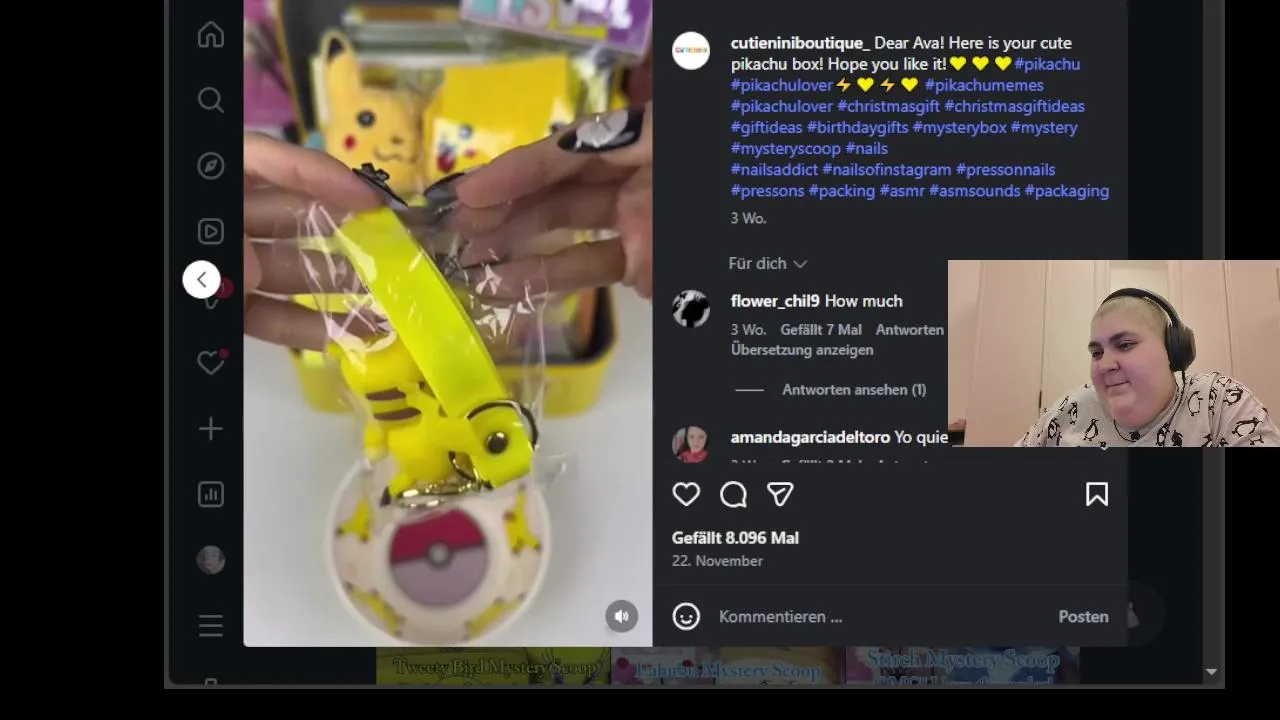Open the Dashboard chart icon
The image size is (1280, 720).
(210, 494)
